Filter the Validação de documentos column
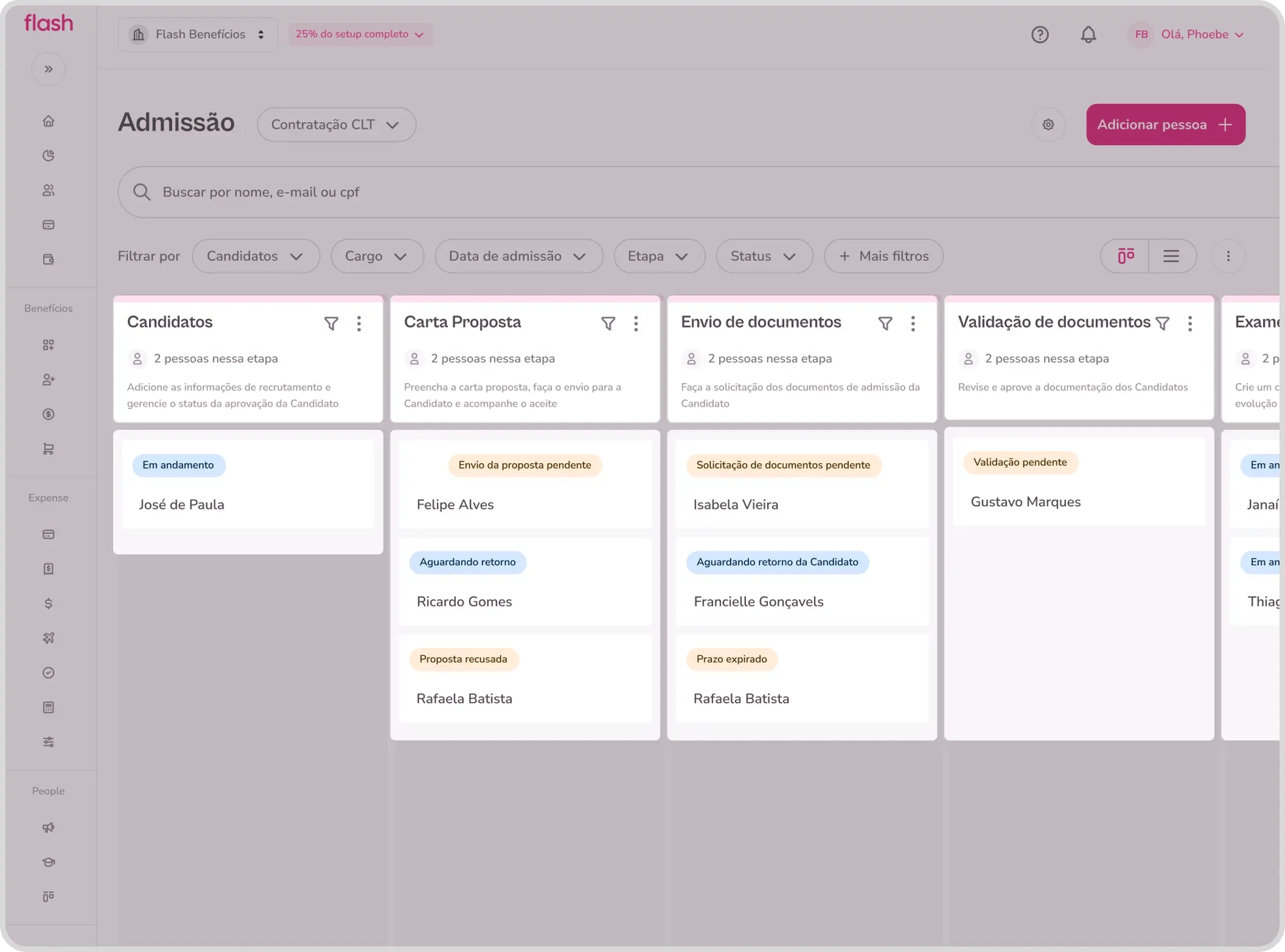The image size is (1285, 952). pos(1162,324)
